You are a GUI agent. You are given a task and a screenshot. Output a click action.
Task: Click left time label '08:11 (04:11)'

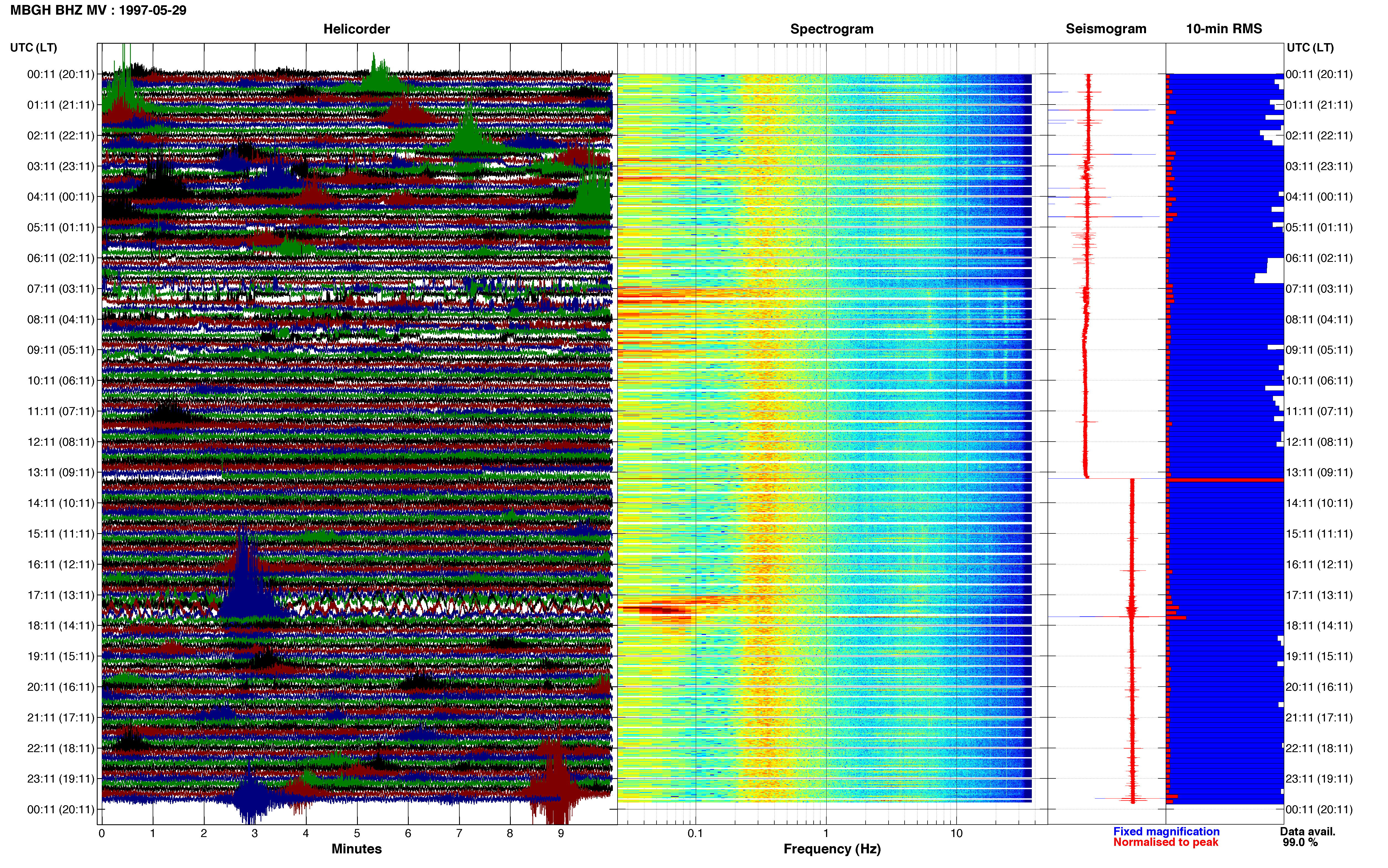(x=61, y=319)
